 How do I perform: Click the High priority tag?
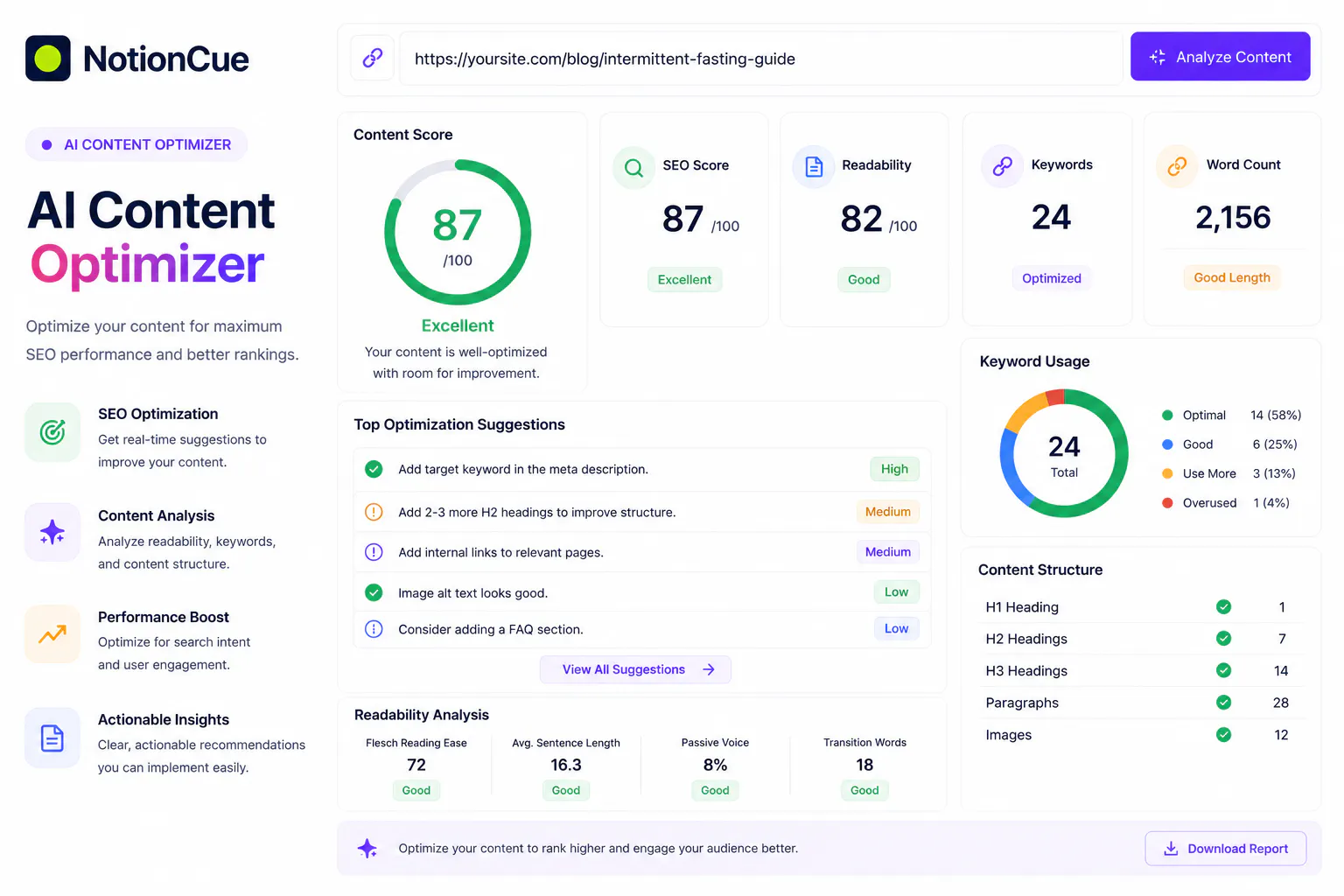pyautogui.click(x=894, y=469)
